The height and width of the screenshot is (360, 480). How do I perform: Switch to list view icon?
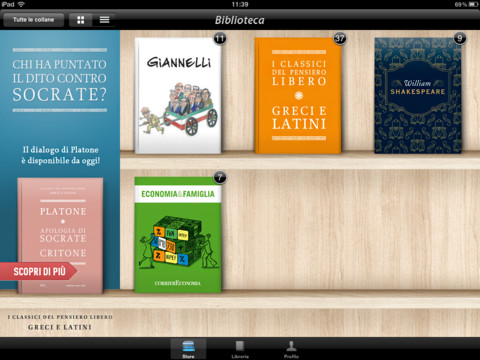tap(104, 20)
